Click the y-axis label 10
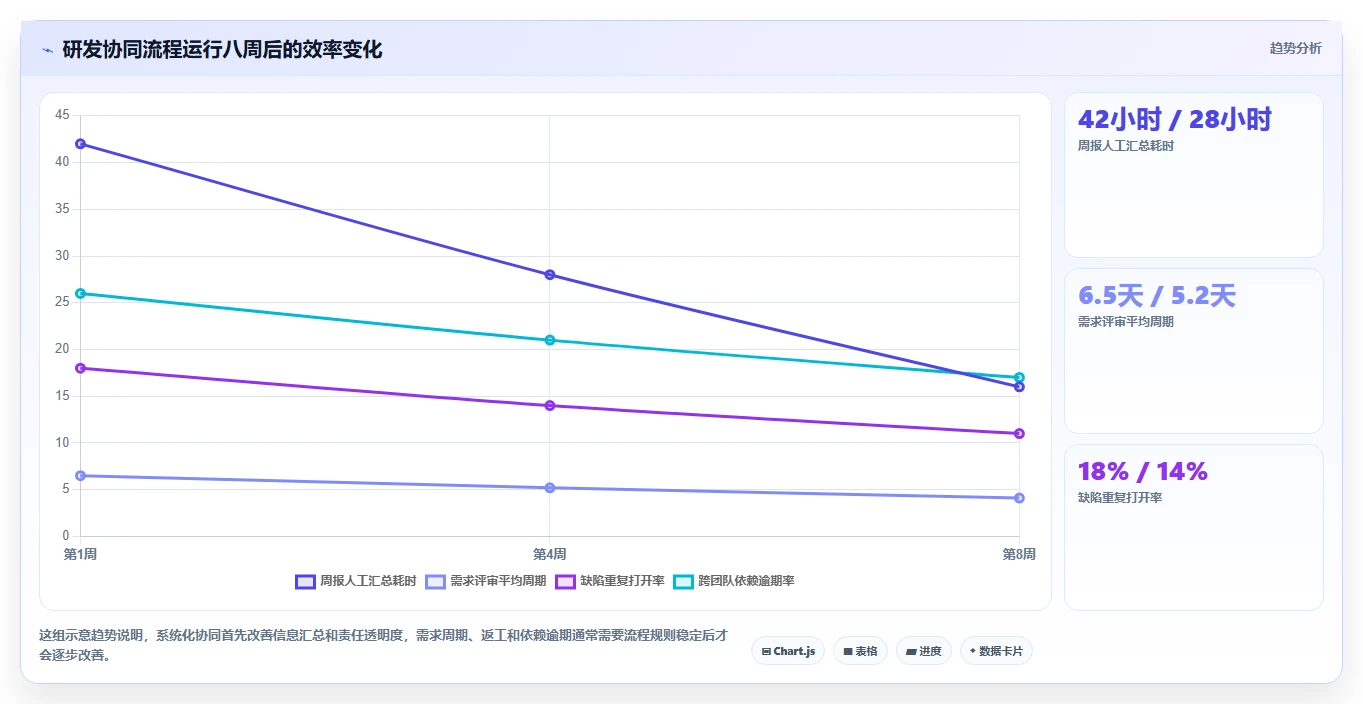Viewport: 1363px width, 704px height. click(62, 442)
